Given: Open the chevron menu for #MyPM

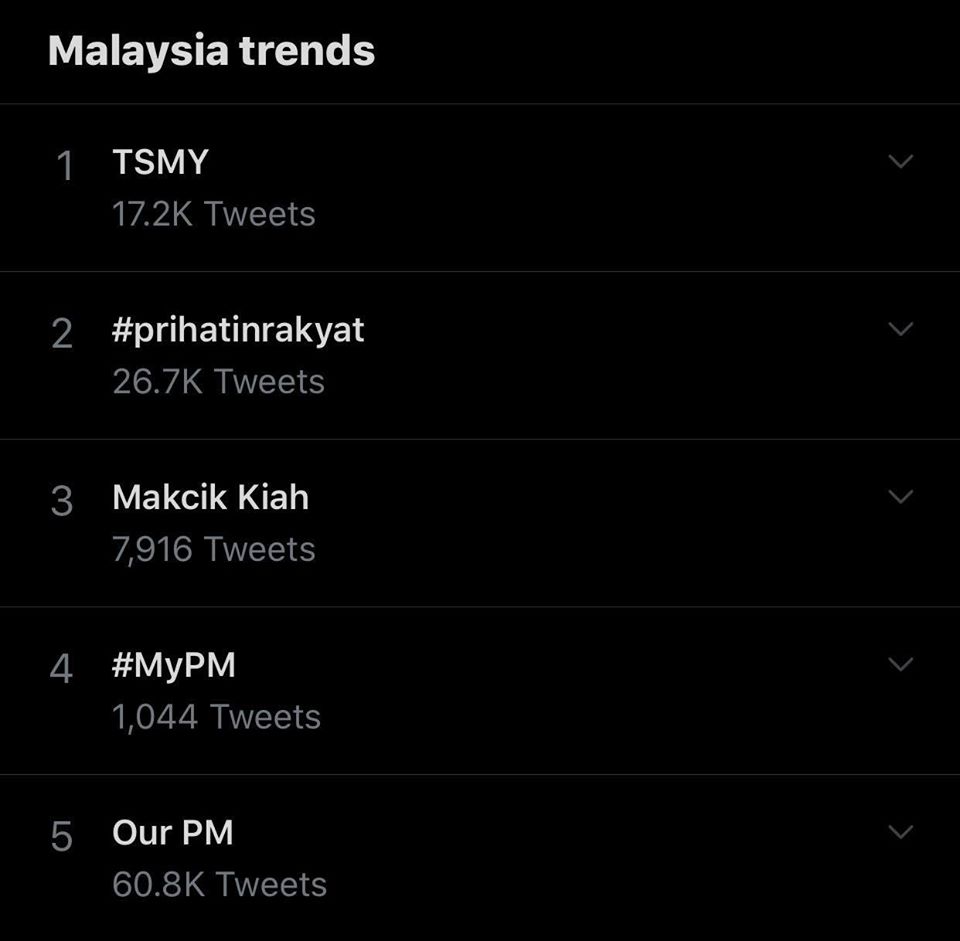Looking at the screenshot, I should point(900,664).
